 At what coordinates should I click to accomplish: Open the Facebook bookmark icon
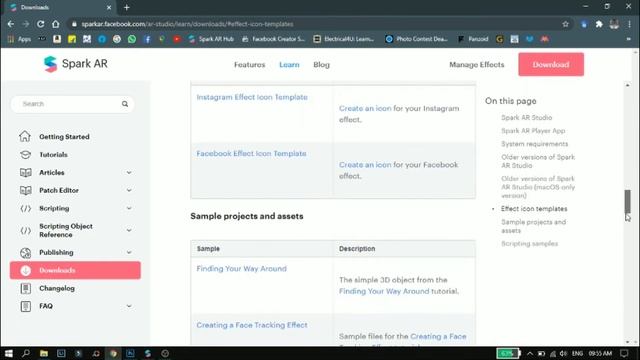coord(147,39)
